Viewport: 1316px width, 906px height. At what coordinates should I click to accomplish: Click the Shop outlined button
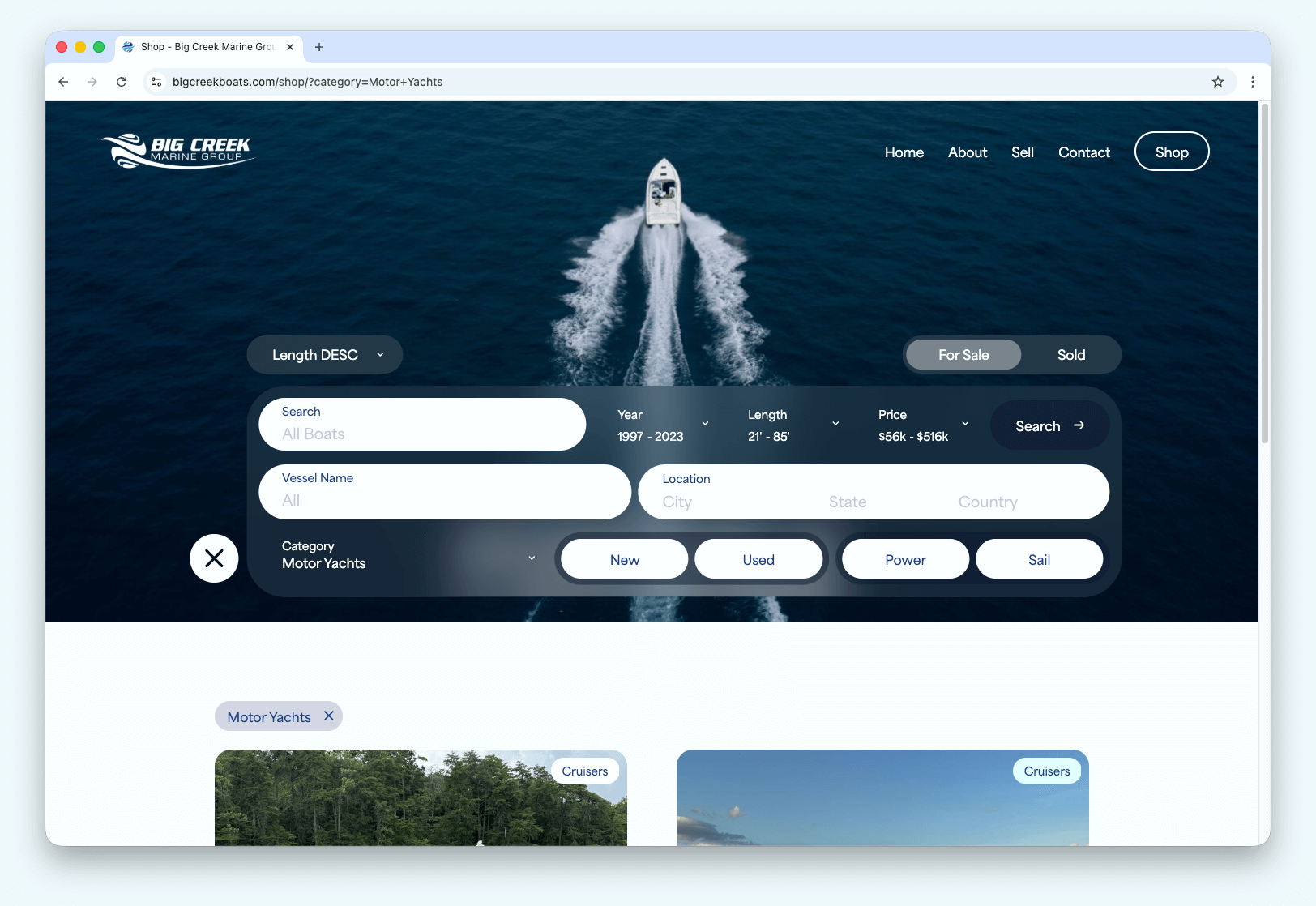[x=1171, y=152]
